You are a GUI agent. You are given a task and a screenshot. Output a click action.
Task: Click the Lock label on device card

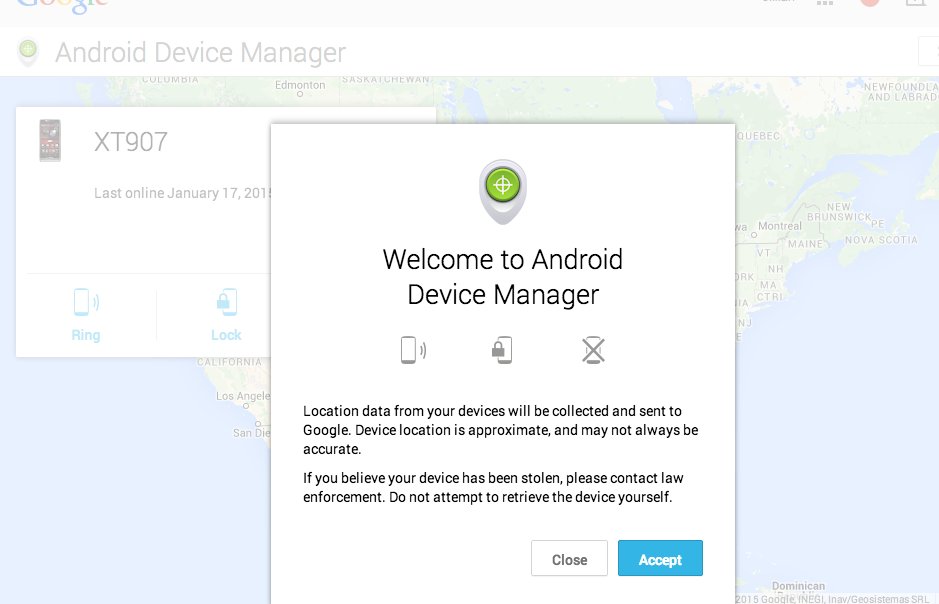click(x=226, y=335)
